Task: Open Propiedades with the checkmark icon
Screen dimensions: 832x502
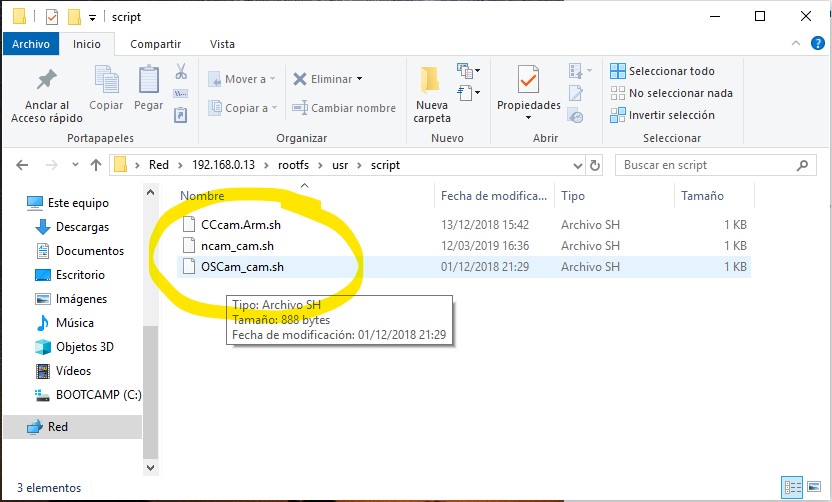Action: coord(528,80)
